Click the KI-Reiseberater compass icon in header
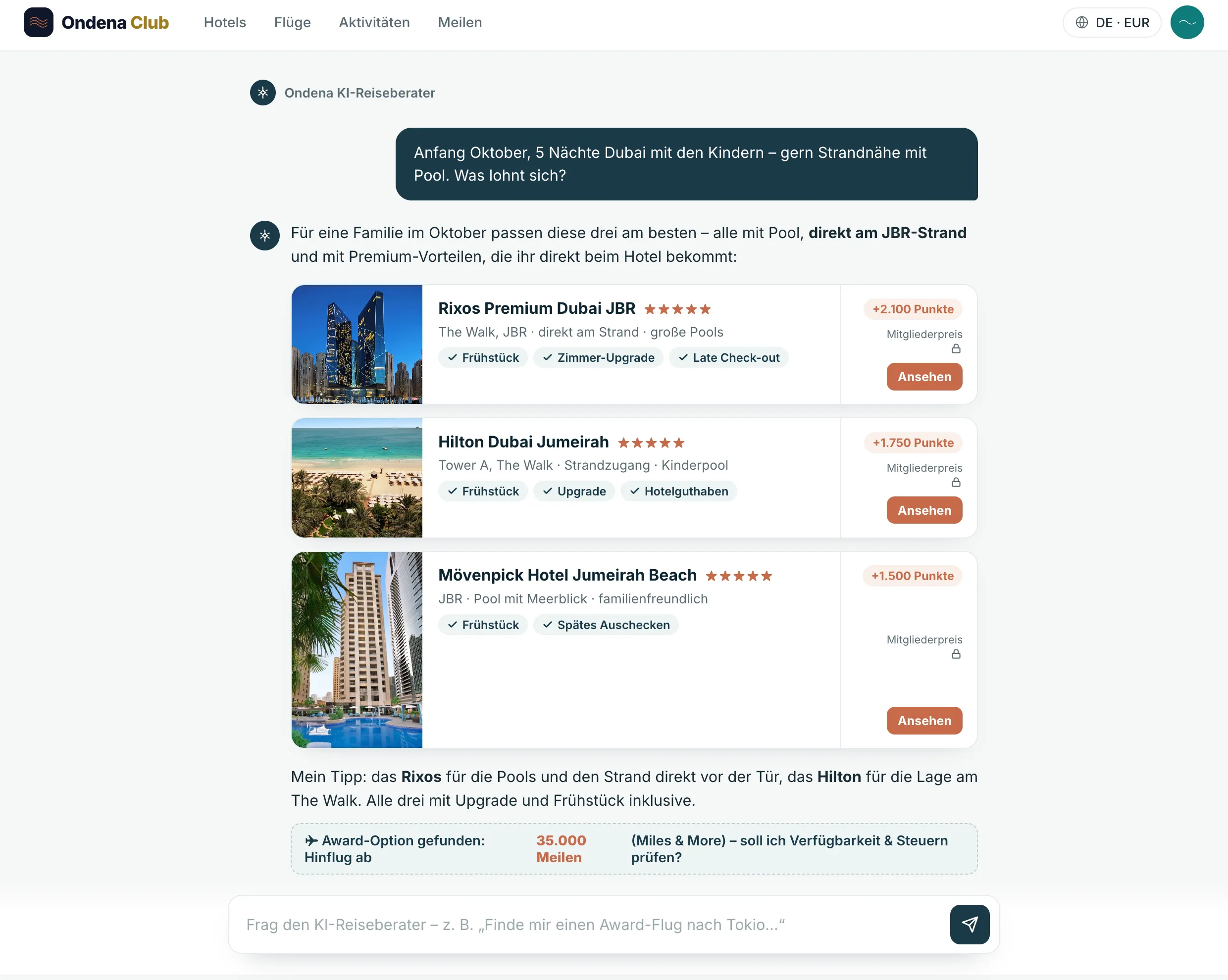The image size is (1228, 980). tap(262, 93)
